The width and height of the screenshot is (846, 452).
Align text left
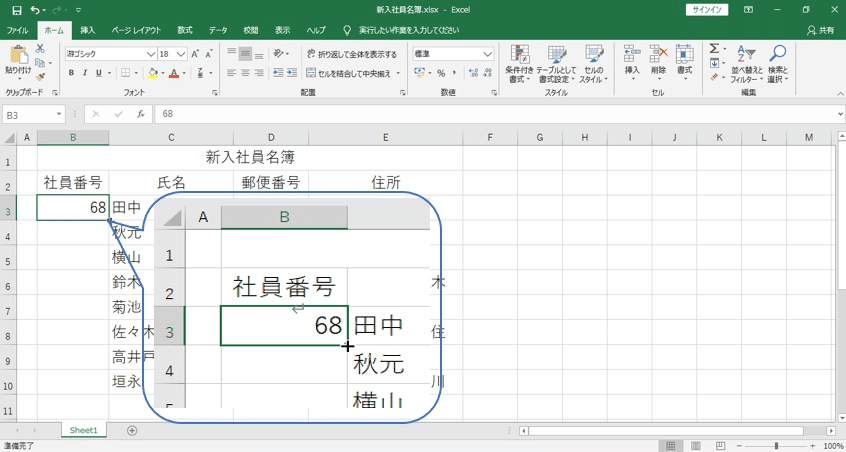[x=231, y=73]
